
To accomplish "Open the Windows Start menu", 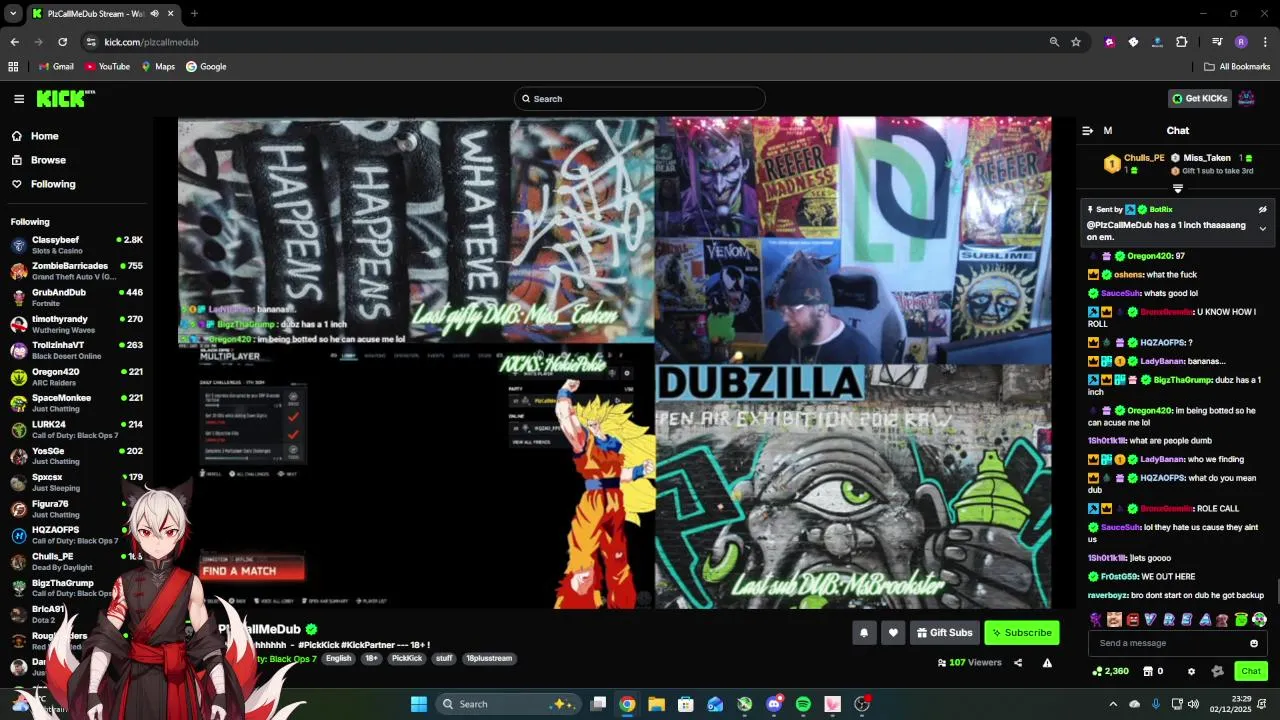I will pyautogui.click(x=419, y=704).
